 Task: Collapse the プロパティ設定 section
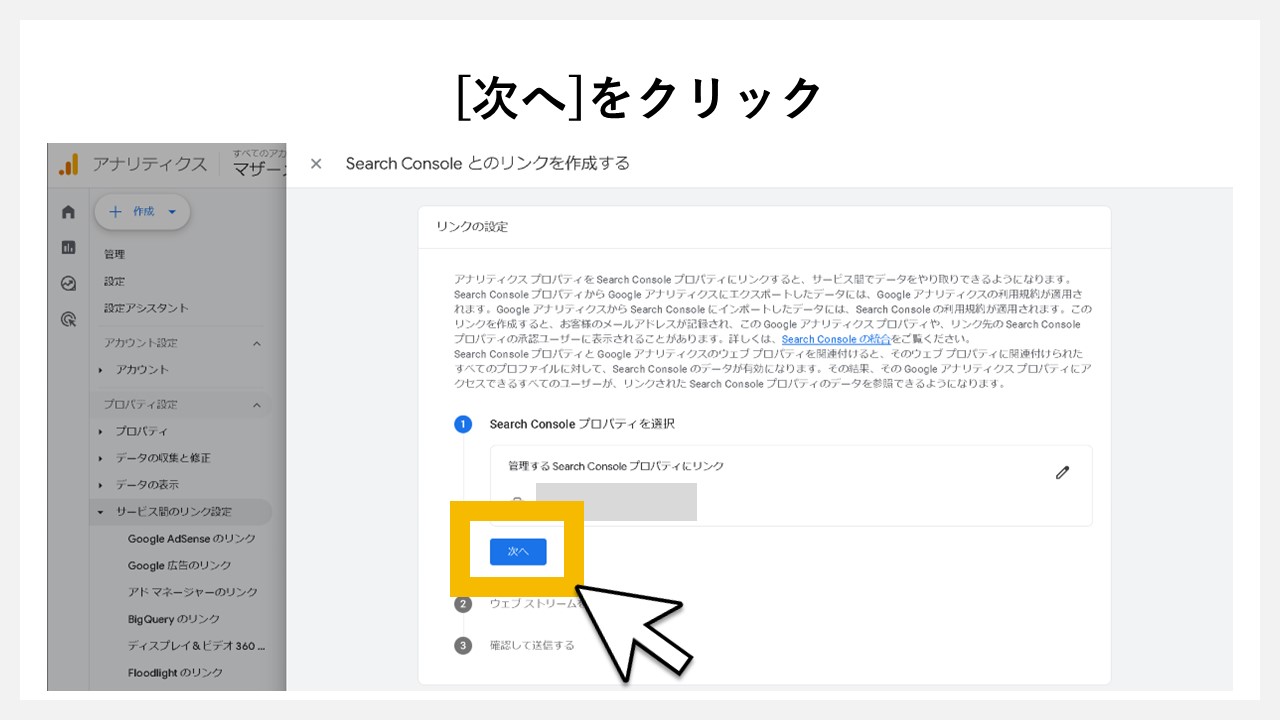[257, 404]
